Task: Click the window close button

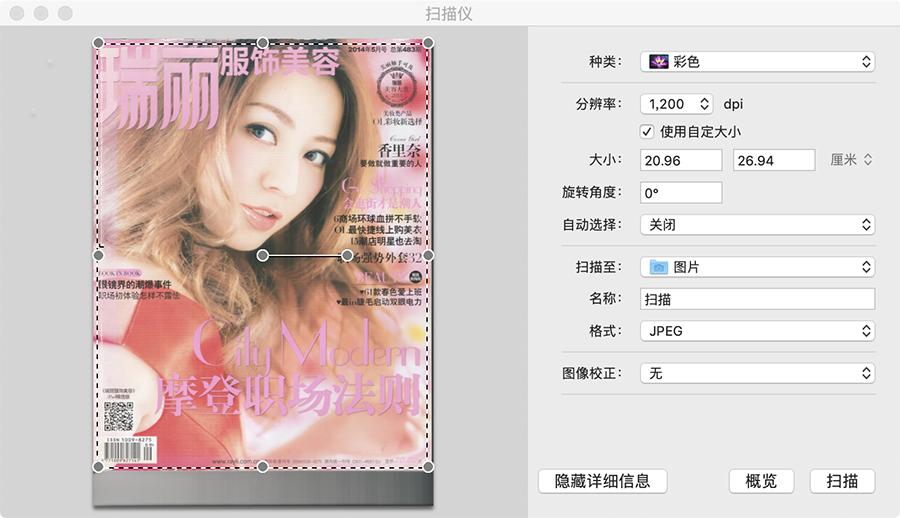Action: coord(17,13)
